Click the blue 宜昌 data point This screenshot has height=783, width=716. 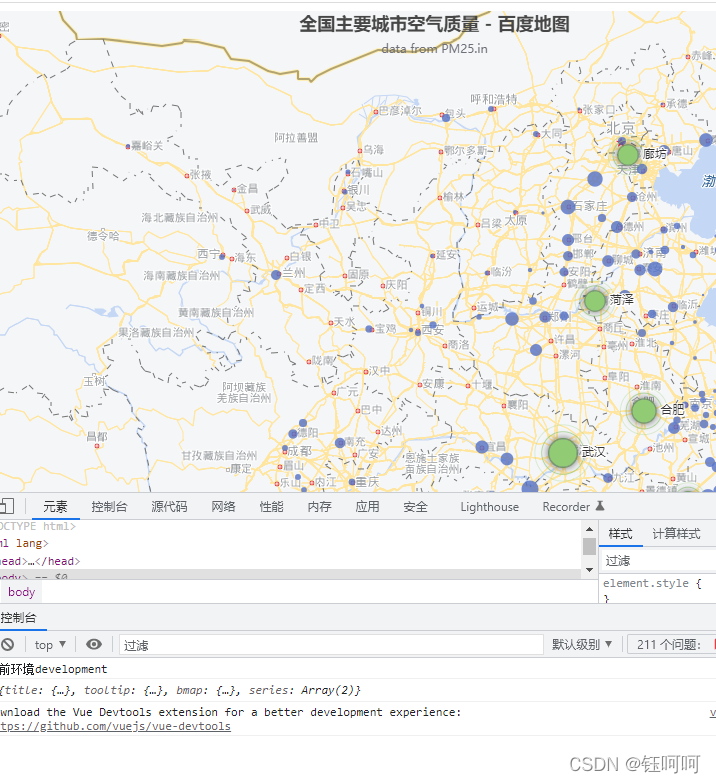pos(482,447)
